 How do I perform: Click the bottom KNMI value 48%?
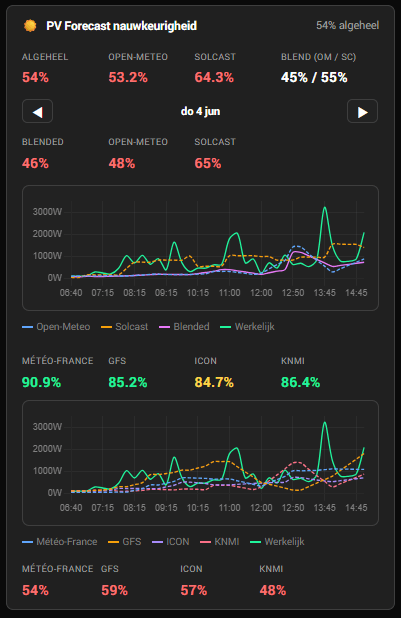[273, 590]
